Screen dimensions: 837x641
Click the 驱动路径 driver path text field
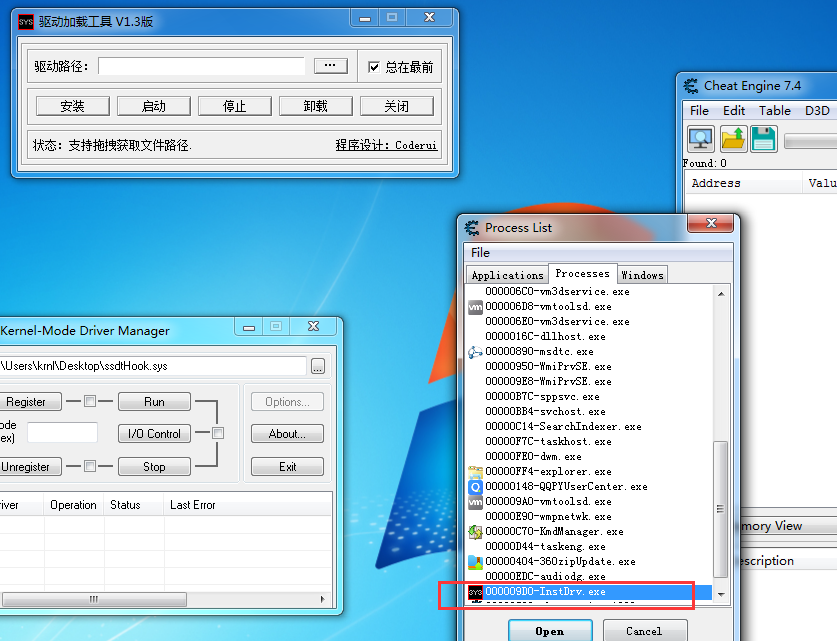pos(201,66)
